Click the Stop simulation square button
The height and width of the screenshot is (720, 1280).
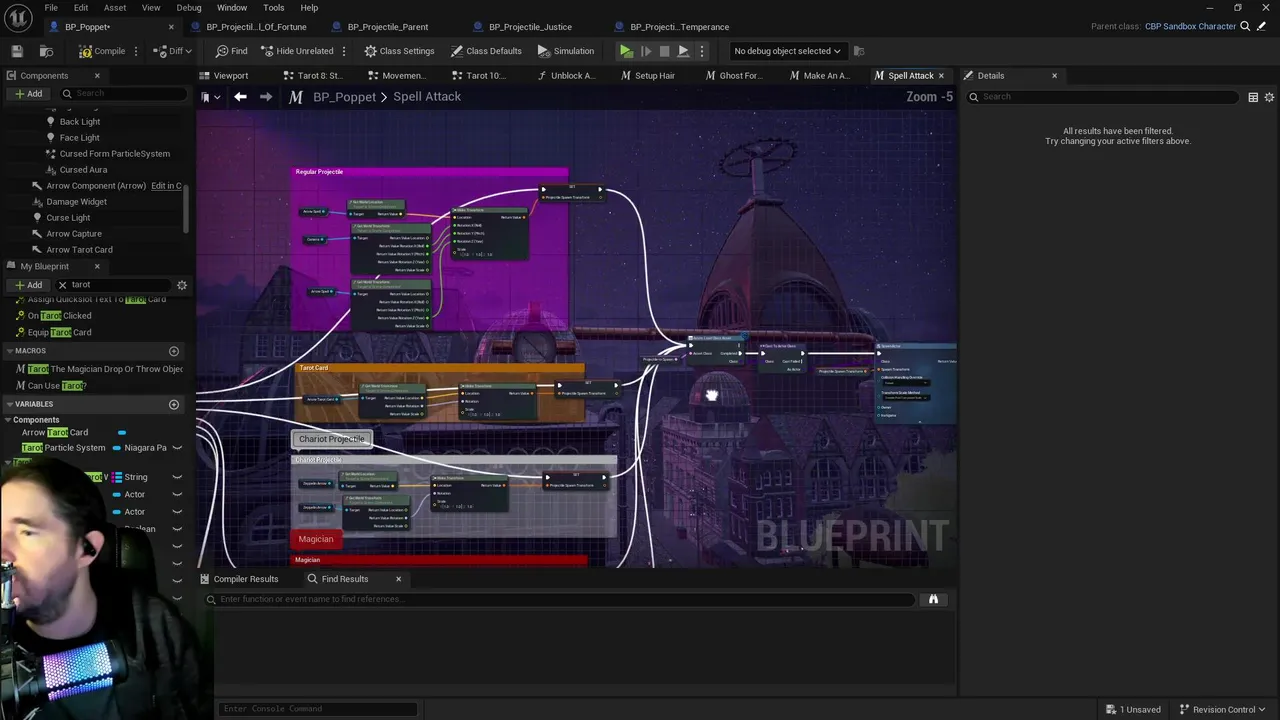pos(664,51)
